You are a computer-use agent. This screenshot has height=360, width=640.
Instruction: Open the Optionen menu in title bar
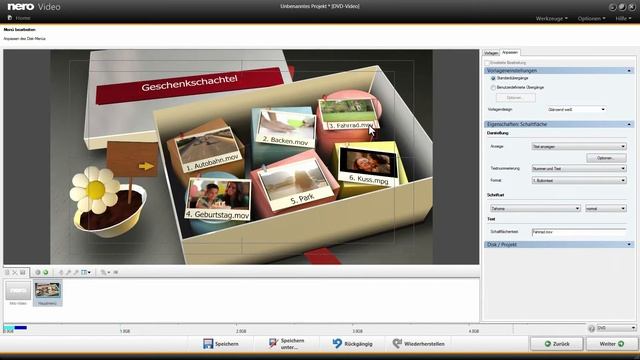pos(591,18)
